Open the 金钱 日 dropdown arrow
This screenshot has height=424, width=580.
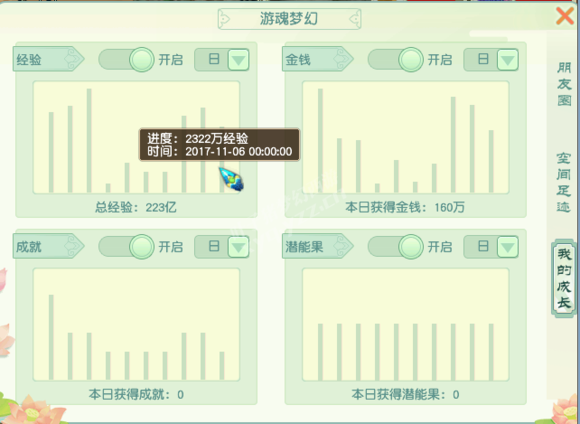pos(508,60)
